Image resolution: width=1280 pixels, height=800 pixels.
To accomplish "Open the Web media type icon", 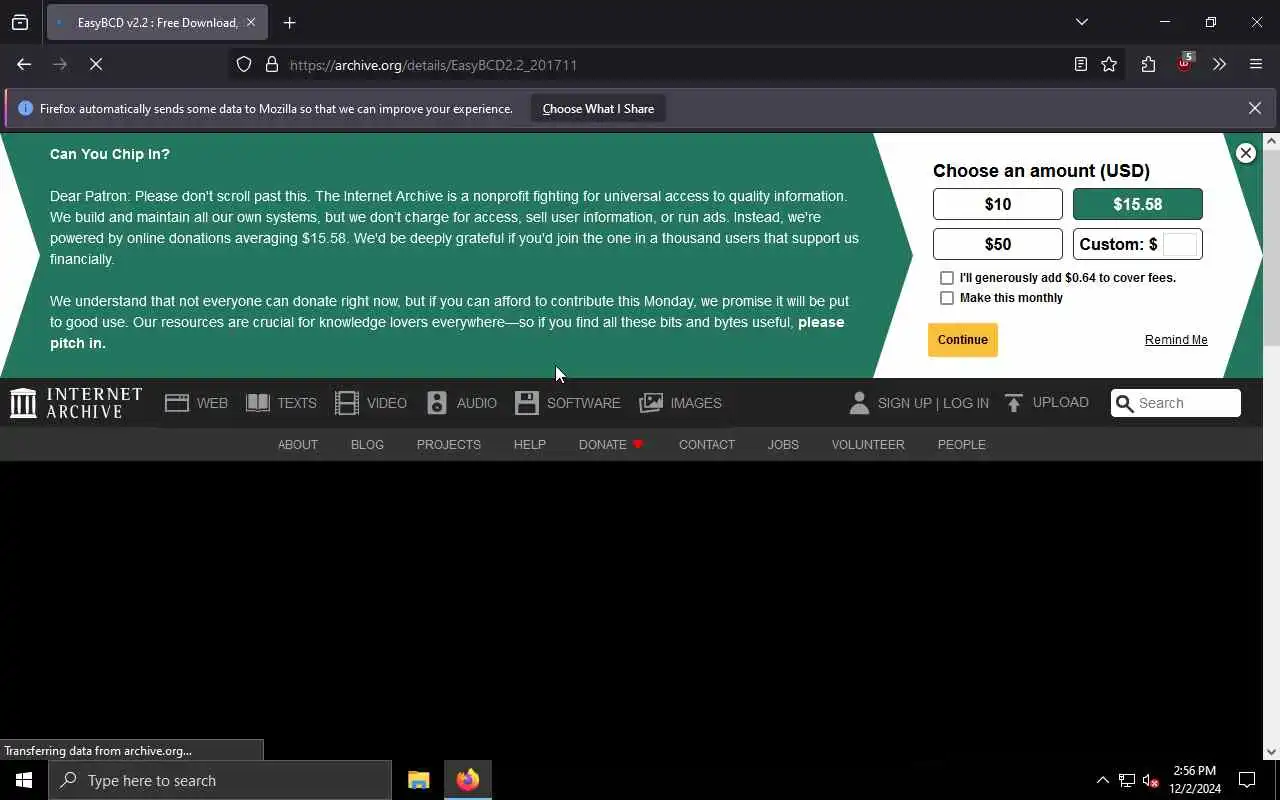I will [x=177, y=403].
